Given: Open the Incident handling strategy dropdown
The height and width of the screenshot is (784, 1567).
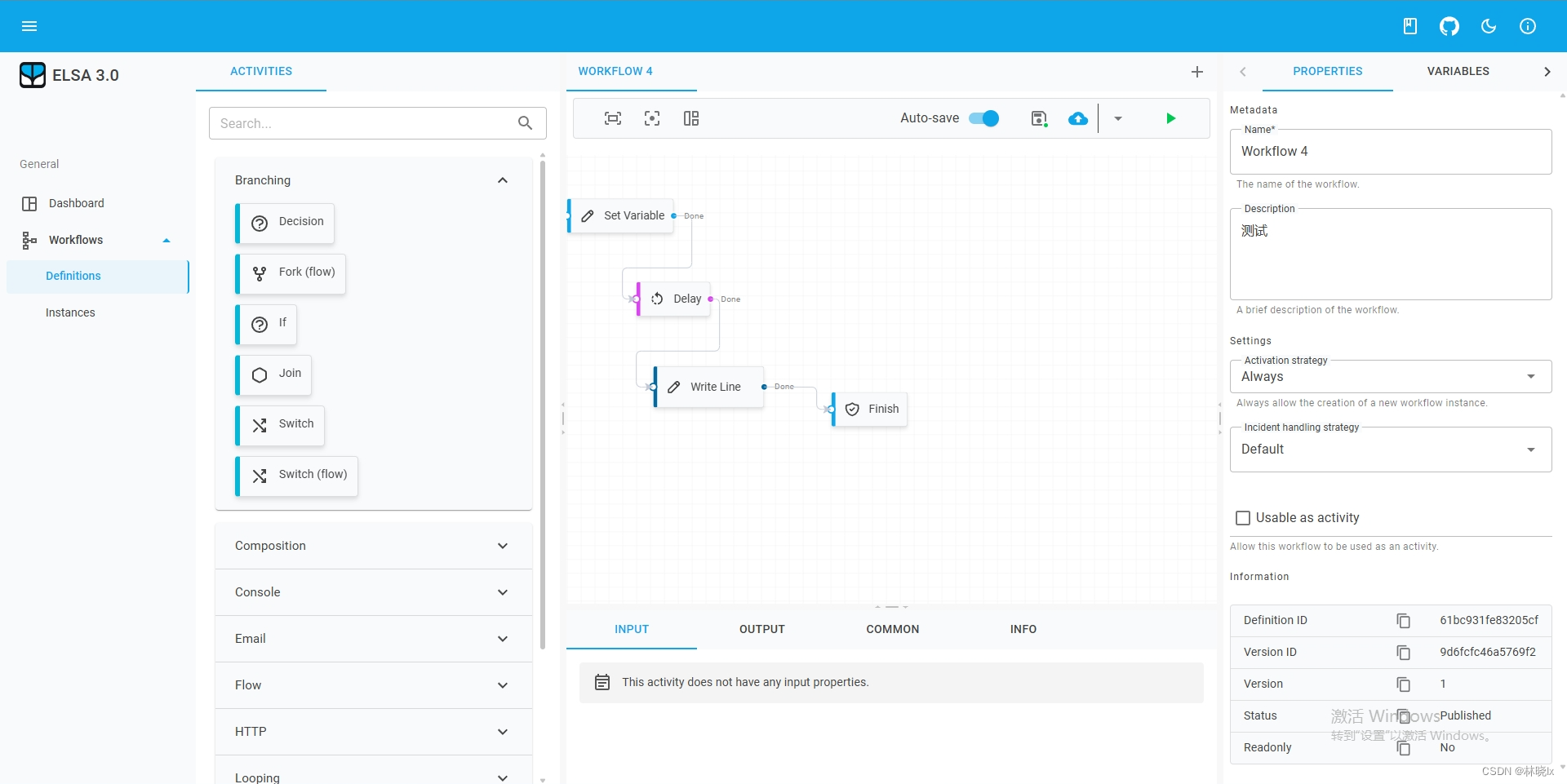Looking at the screenshot, I should (1390, 450).
